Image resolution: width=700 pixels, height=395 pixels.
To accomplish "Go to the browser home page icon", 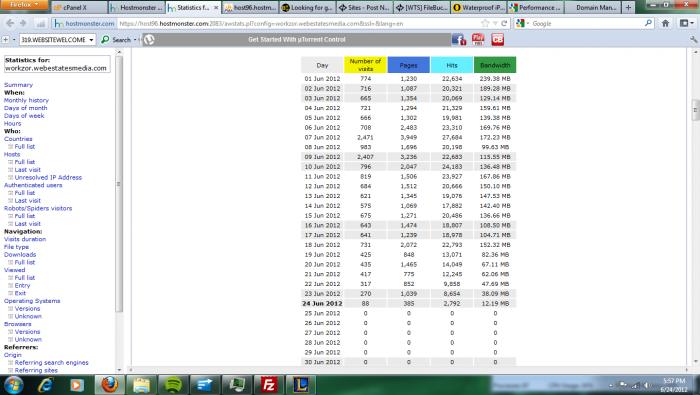I will 665,23.
